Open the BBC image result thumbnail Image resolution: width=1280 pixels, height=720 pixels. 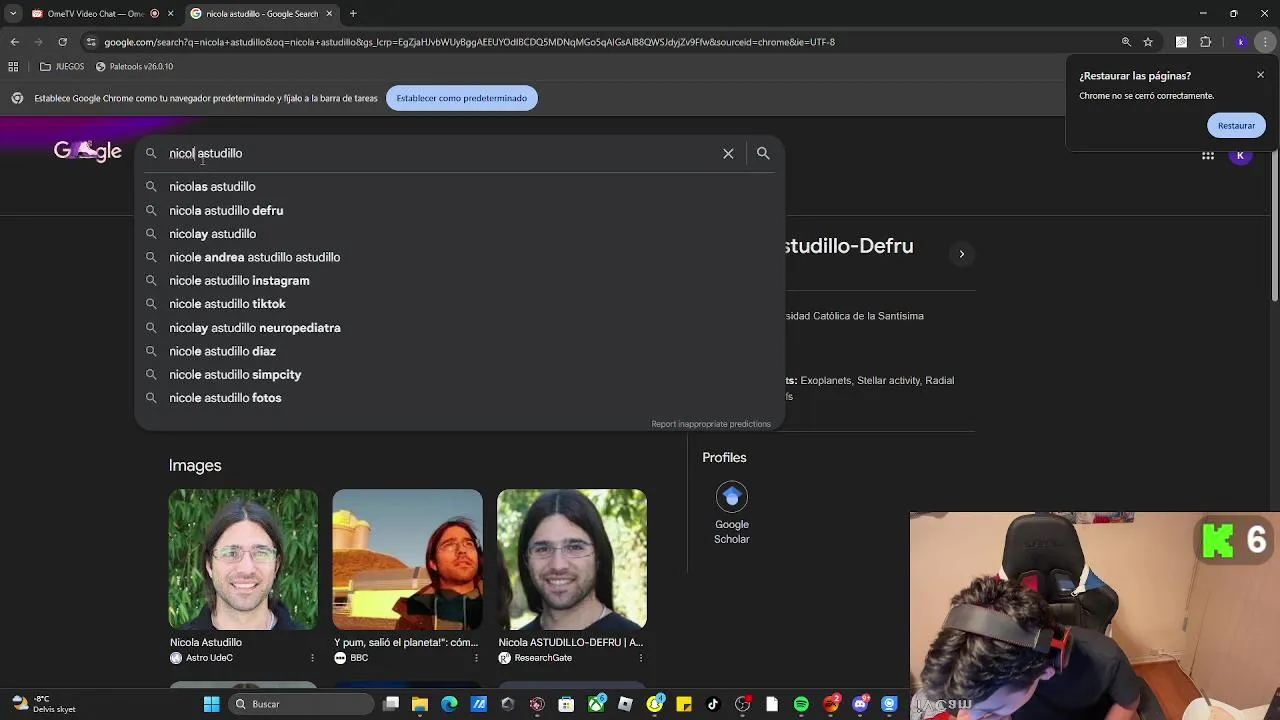407,559
